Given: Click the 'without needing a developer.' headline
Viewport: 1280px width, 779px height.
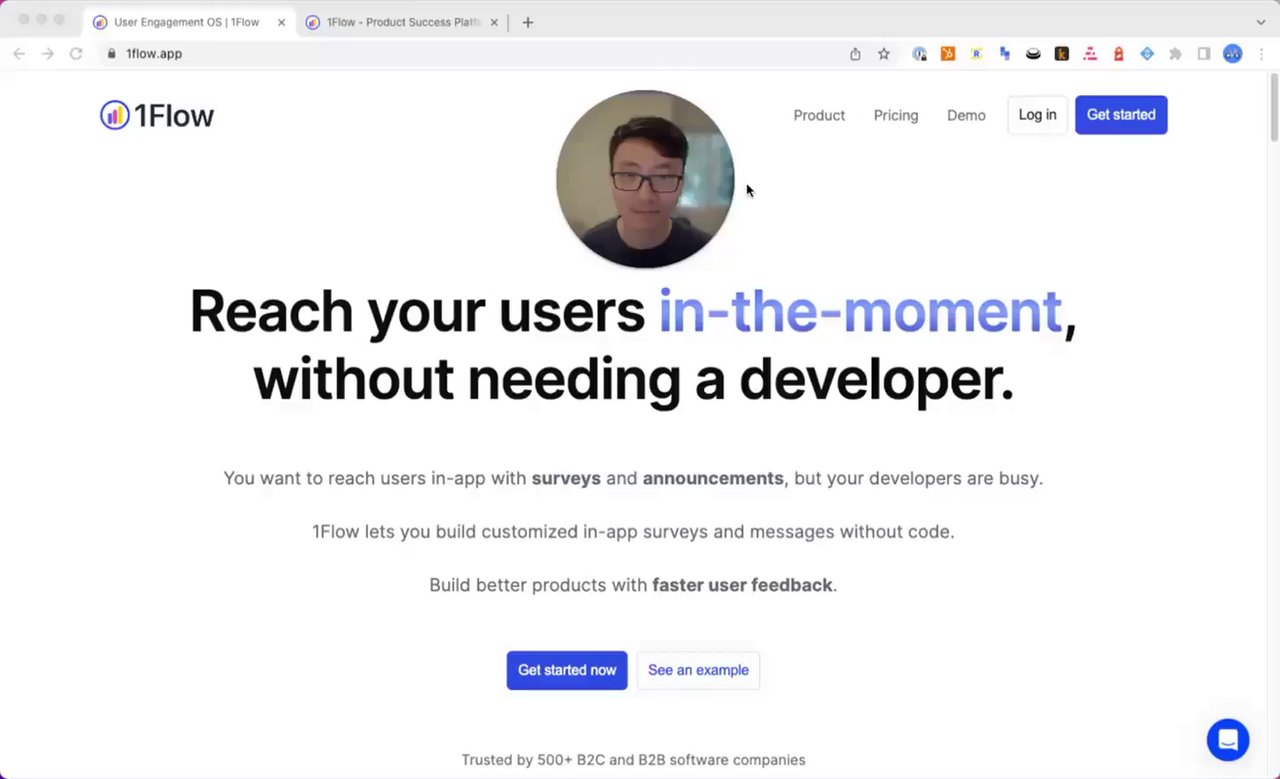Looking at the screenshot, I should (x=633, y=380).
